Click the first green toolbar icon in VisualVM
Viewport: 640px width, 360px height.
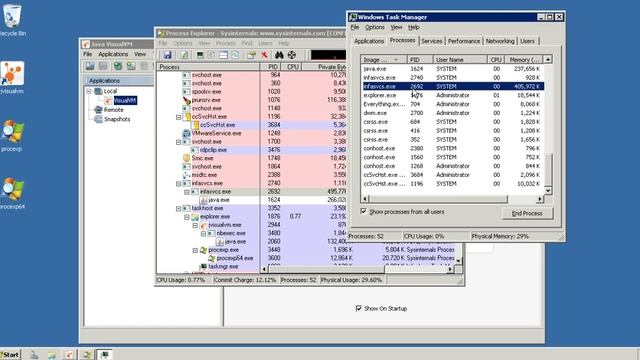(x=118, y=66)
